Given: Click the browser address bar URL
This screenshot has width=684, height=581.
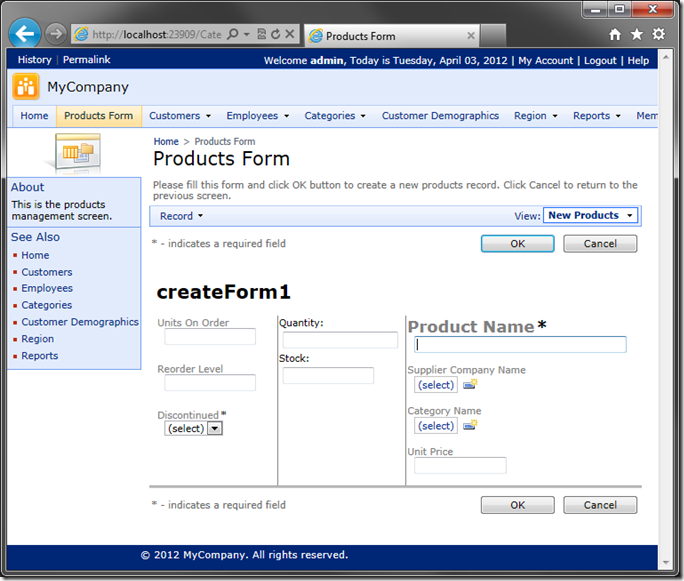Looking at the screenshot, I should pos(157,34).
